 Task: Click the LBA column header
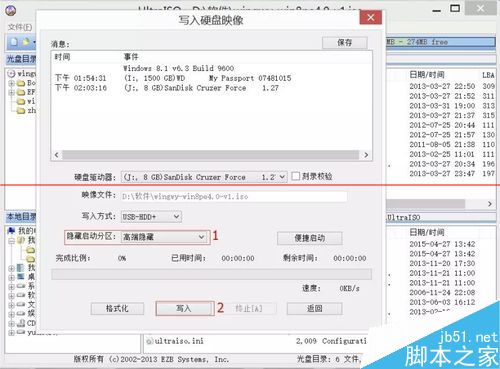pyautogui.click(x=488, y=75)
